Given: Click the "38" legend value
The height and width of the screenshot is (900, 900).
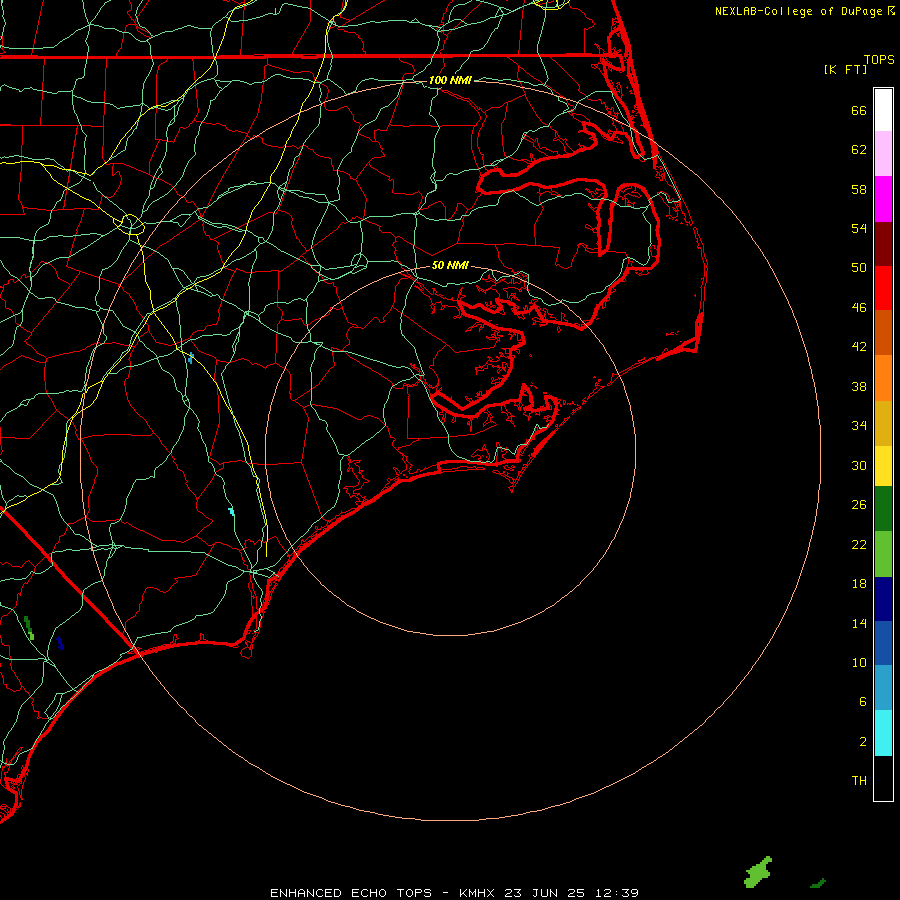Looking at the screenshot, I should click(x=859, y=386).
